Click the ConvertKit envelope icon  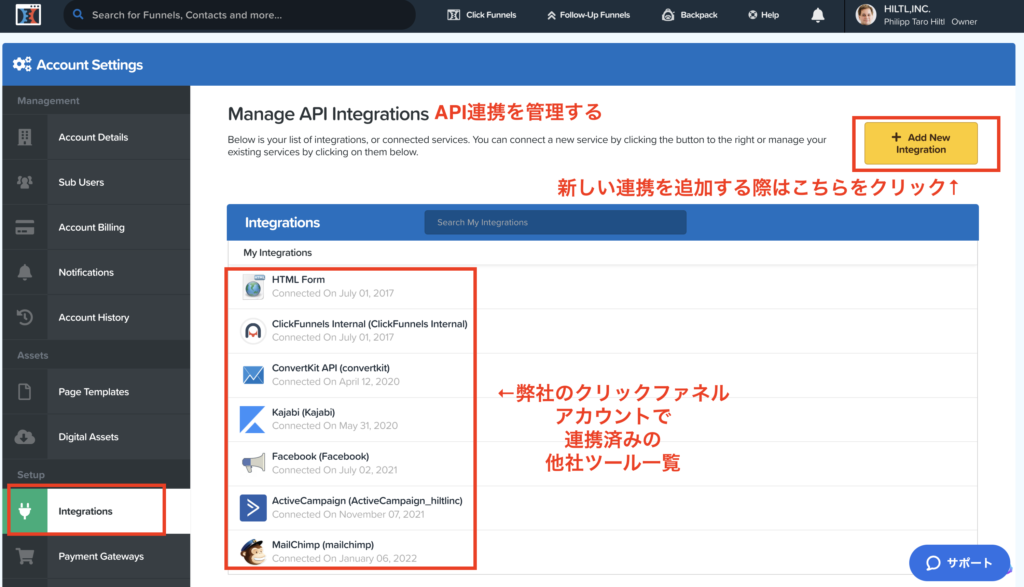point(253,375)
